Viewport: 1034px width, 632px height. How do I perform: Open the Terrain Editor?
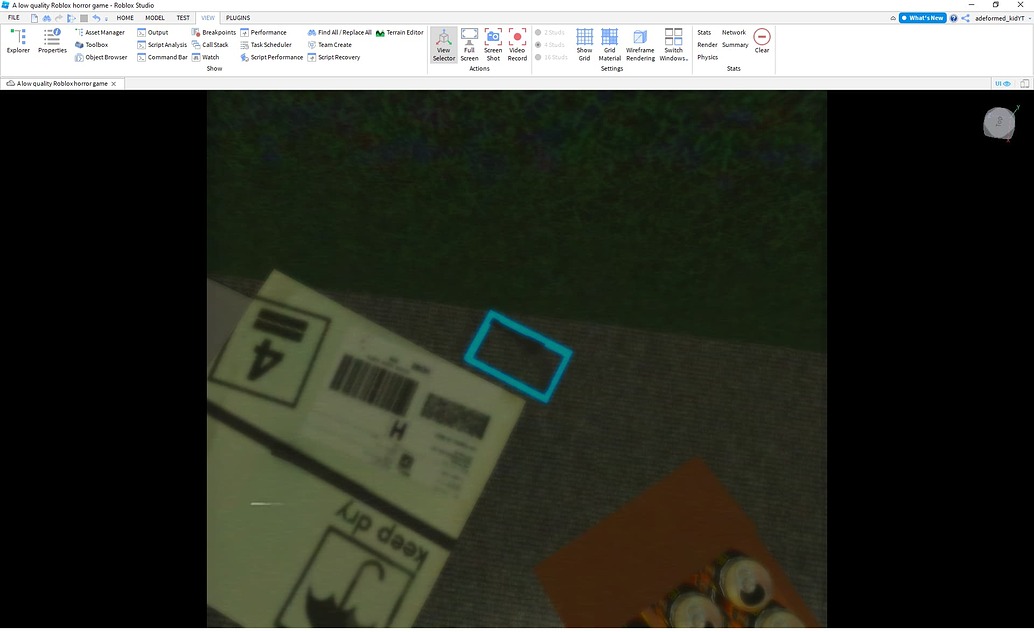403,32
